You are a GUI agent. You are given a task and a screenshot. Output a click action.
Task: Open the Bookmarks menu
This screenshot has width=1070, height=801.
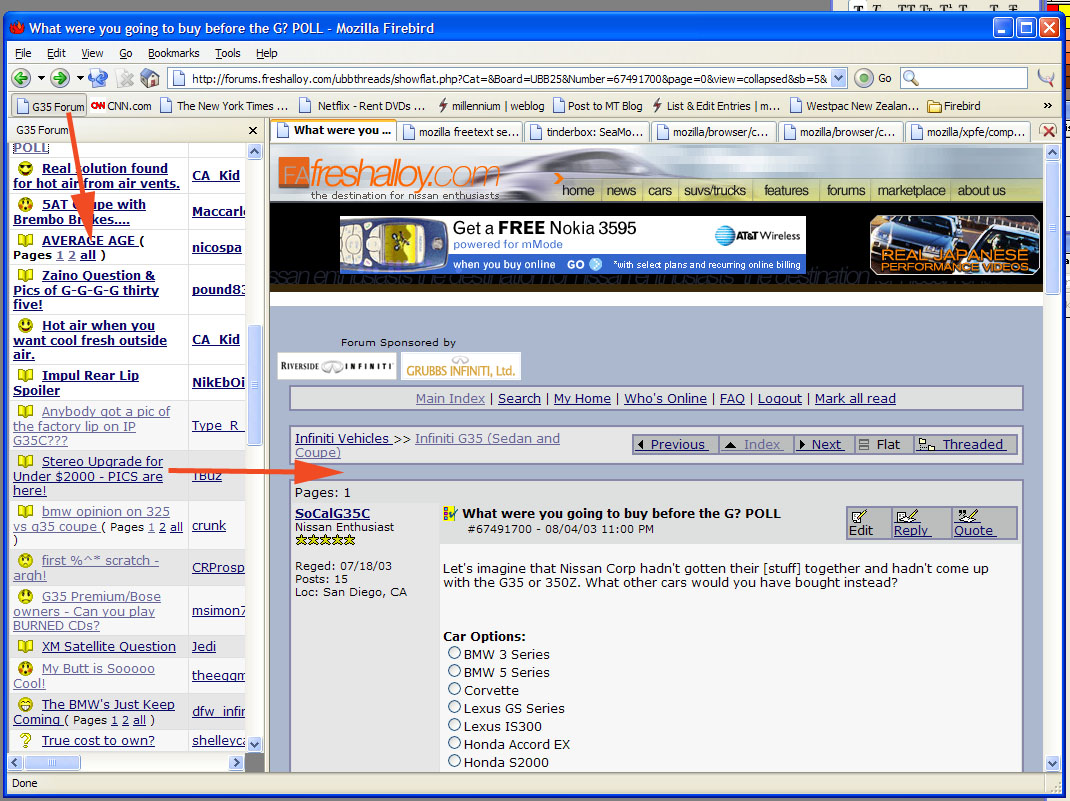click(x=173, y=53)
